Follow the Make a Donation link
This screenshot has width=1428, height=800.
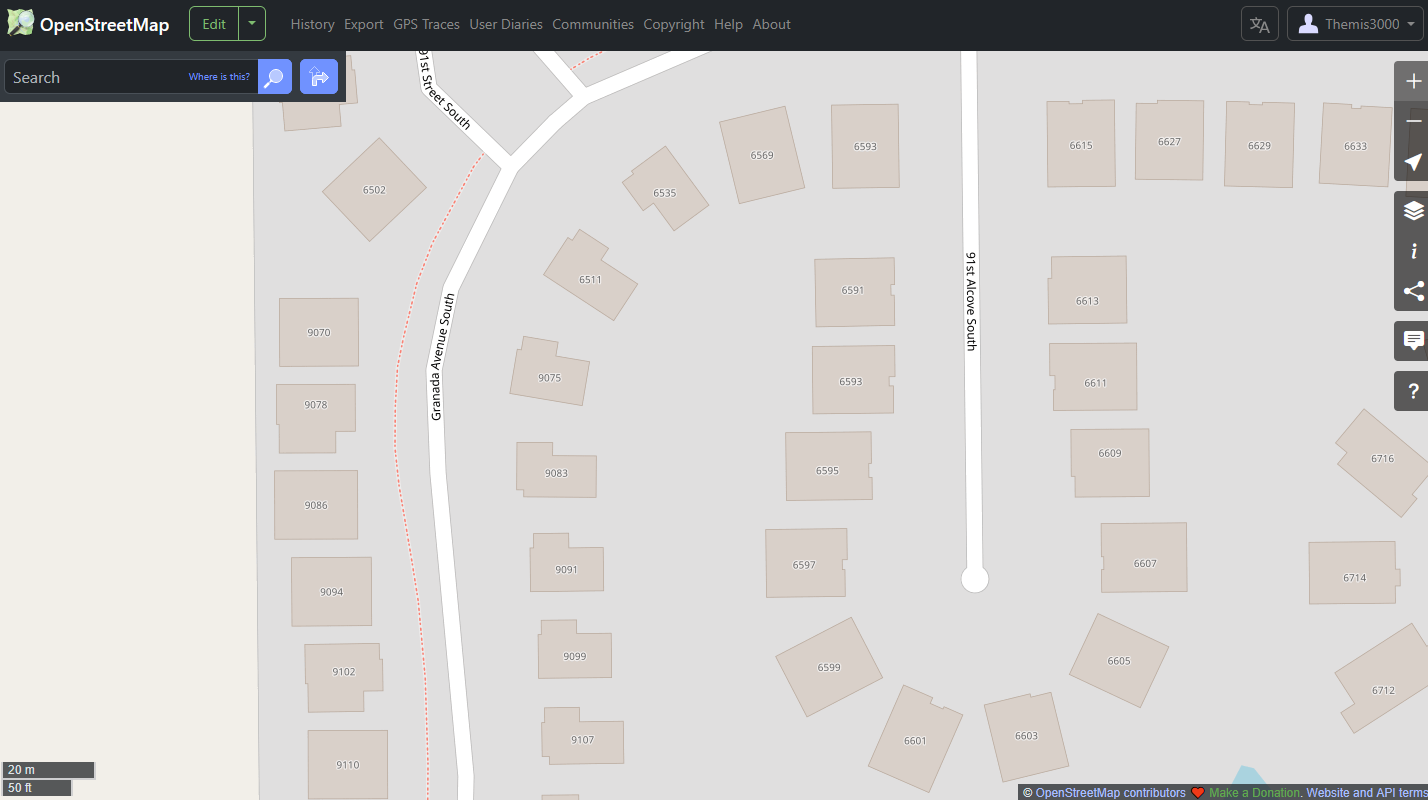1254,793
